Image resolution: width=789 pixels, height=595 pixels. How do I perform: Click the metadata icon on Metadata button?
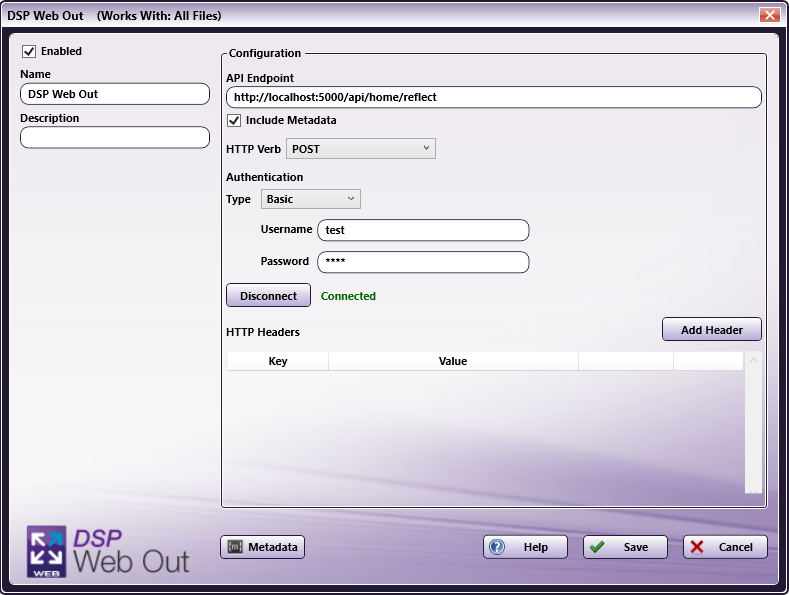click(235, 547)
